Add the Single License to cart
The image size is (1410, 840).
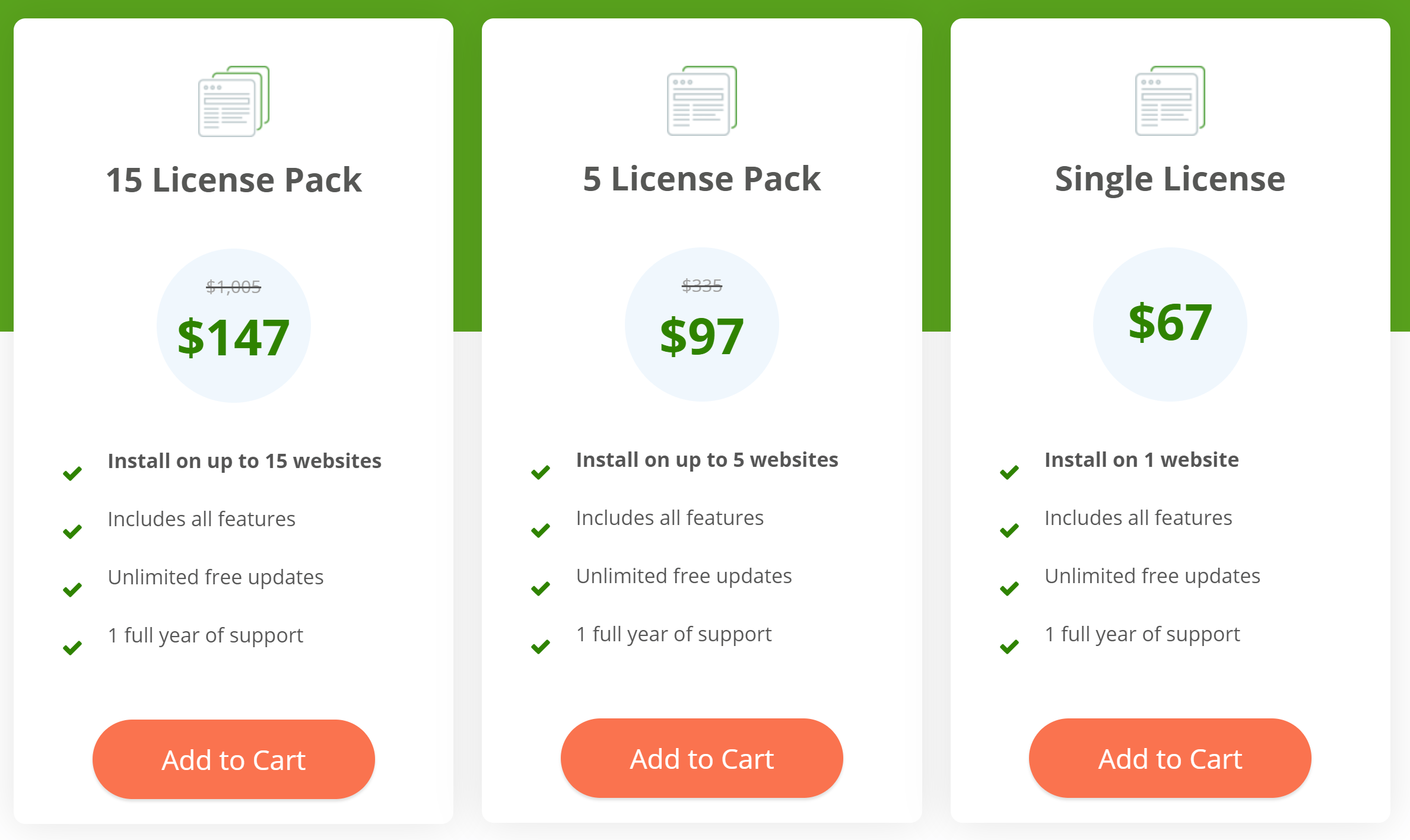point(1170,758)
